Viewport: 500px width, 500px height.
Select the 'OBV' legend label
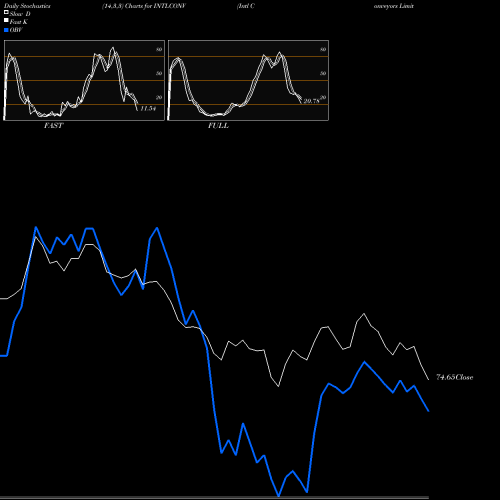16,30
